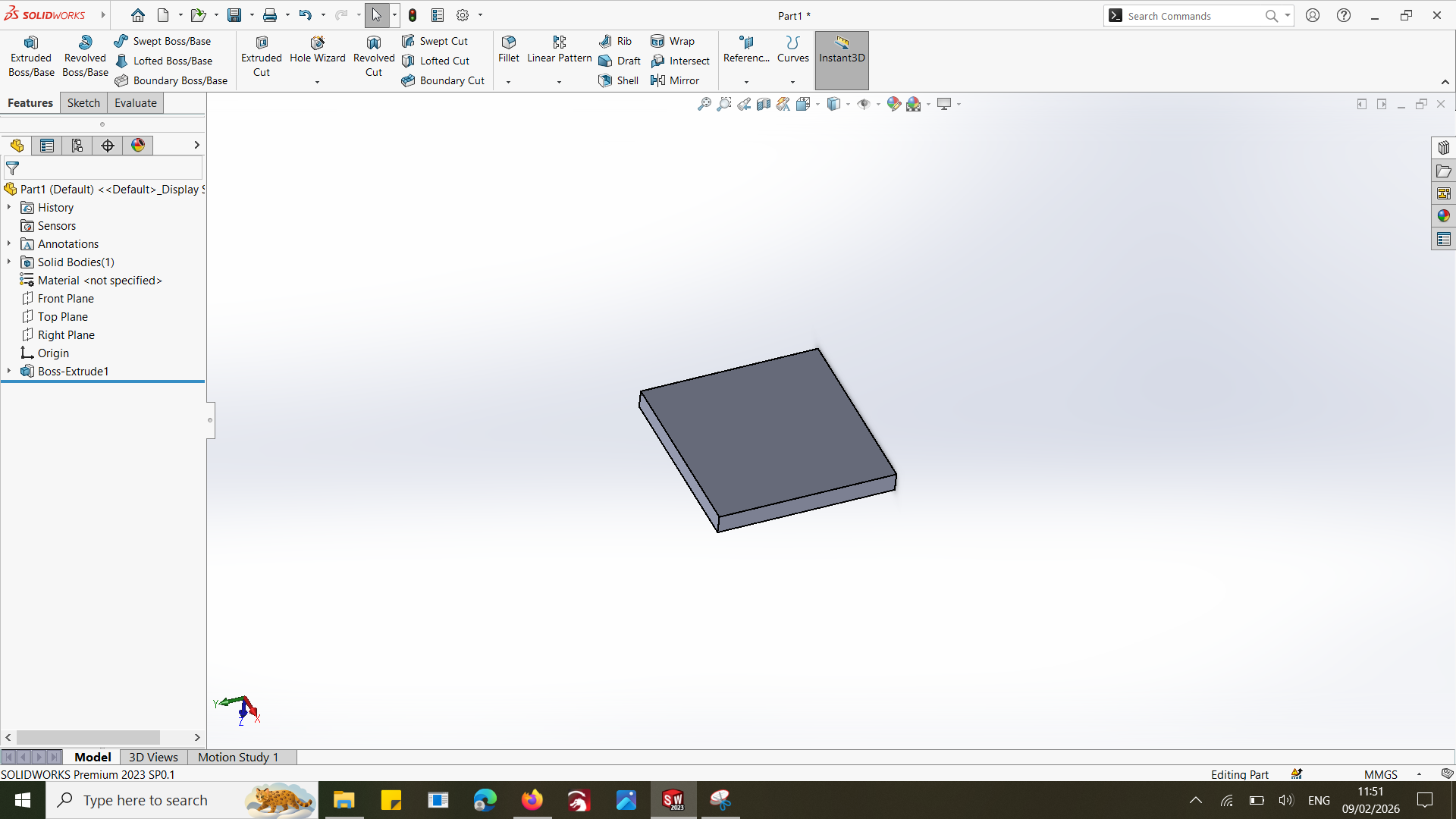The width and height of the screenshot is (1456, 819).
Task: Click the Zoom to Fit icon
Action: [x=704, y=104]
